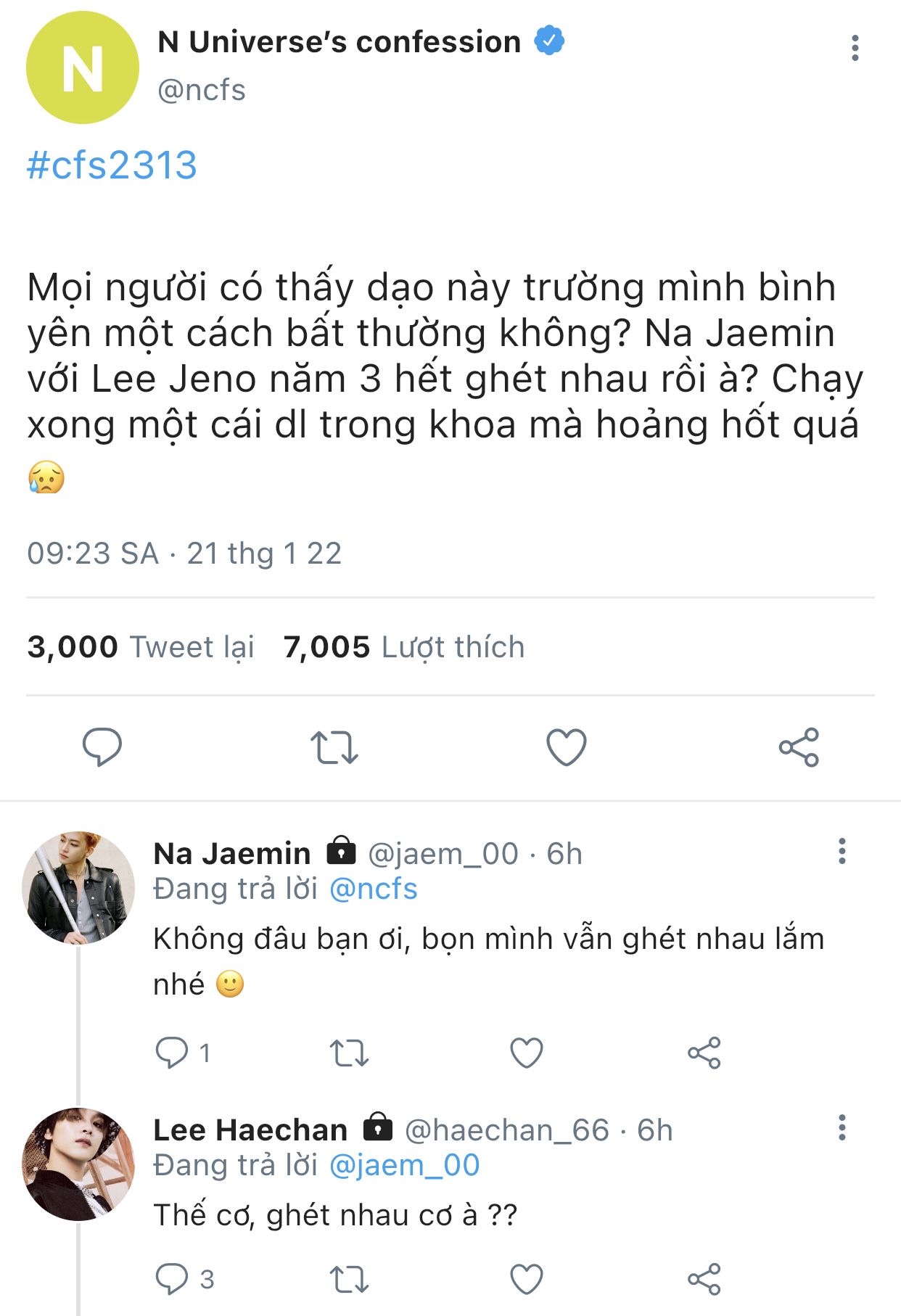Open reply thread on Na Jaemin's comment

click(173, 1053)
